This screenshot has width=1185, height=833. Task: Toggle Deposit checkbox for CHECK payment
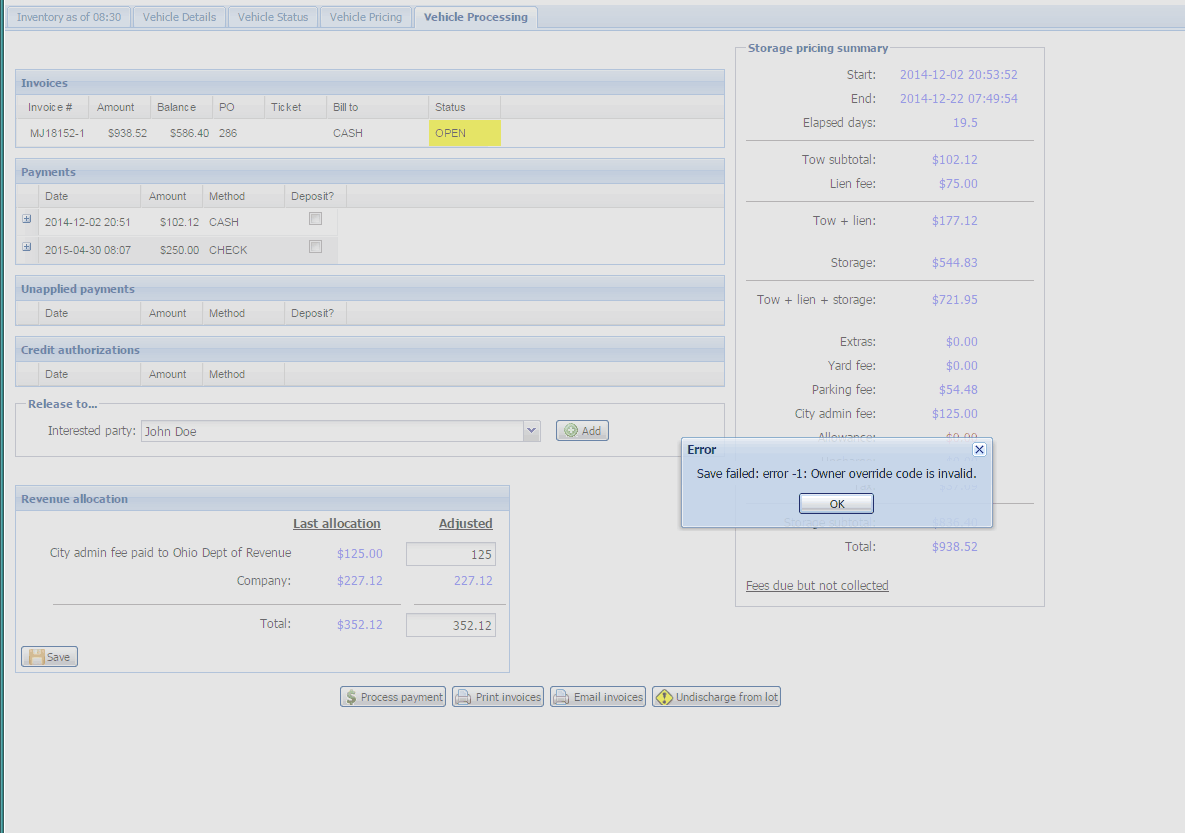315,247
